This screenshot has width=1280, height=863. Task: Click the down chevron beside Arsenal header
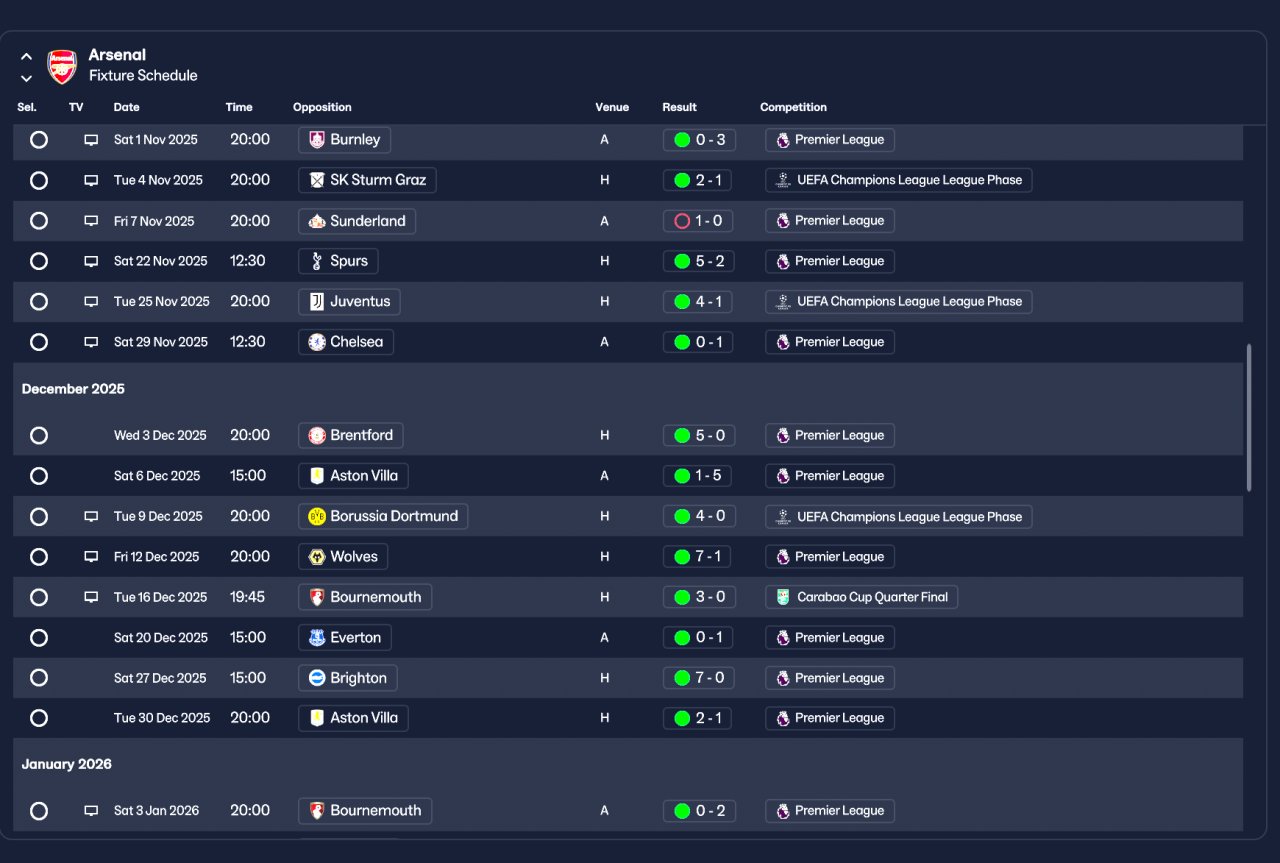click(26, 78)
